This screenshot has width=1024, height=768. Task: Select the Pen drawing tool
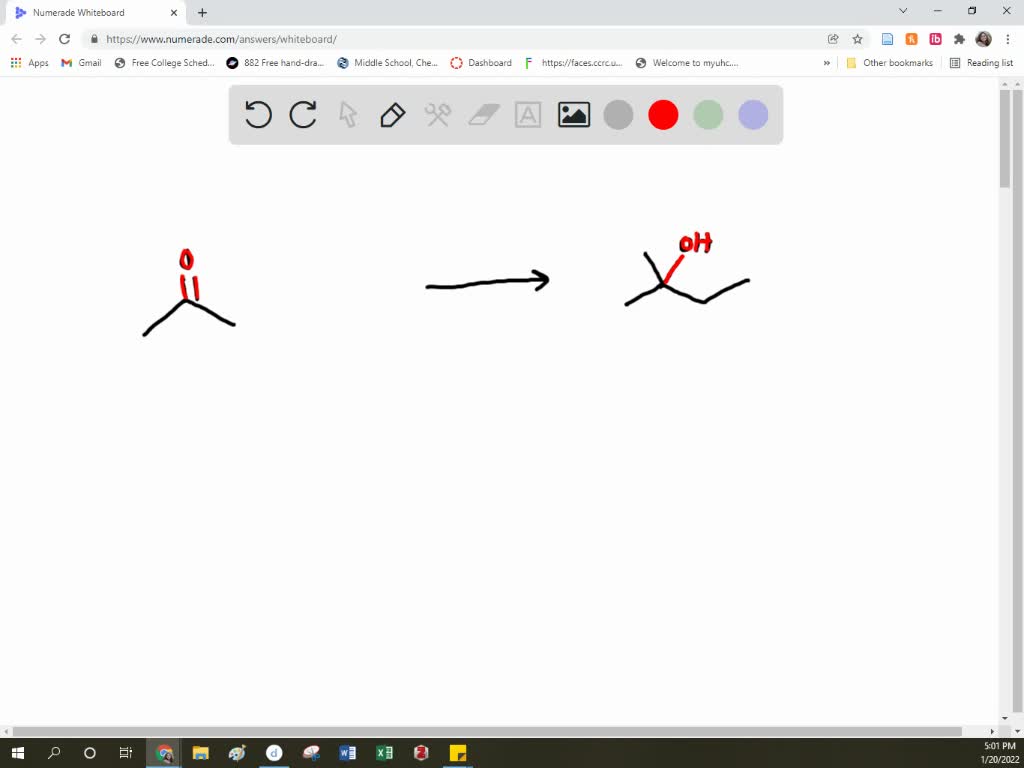[391, 114]
